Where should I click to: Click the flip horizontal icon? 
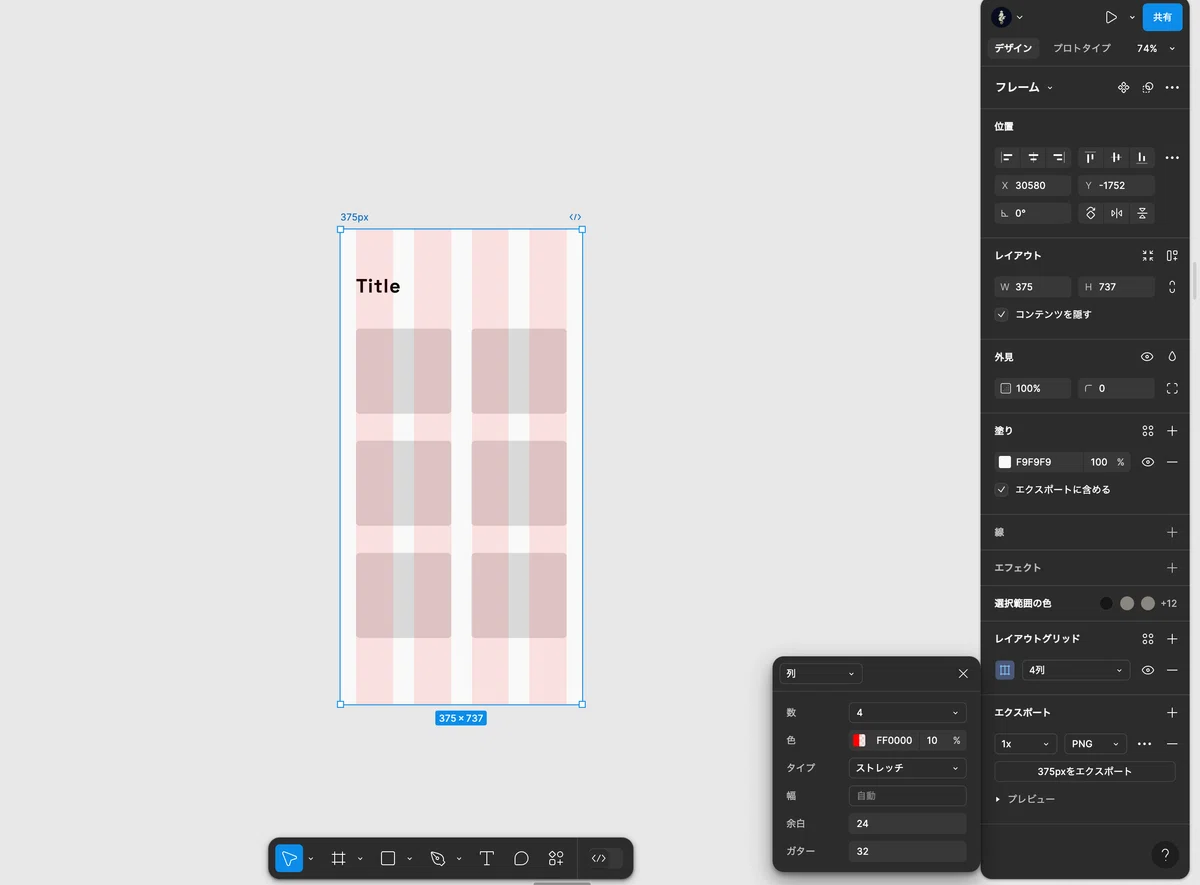pos(1116,213)
